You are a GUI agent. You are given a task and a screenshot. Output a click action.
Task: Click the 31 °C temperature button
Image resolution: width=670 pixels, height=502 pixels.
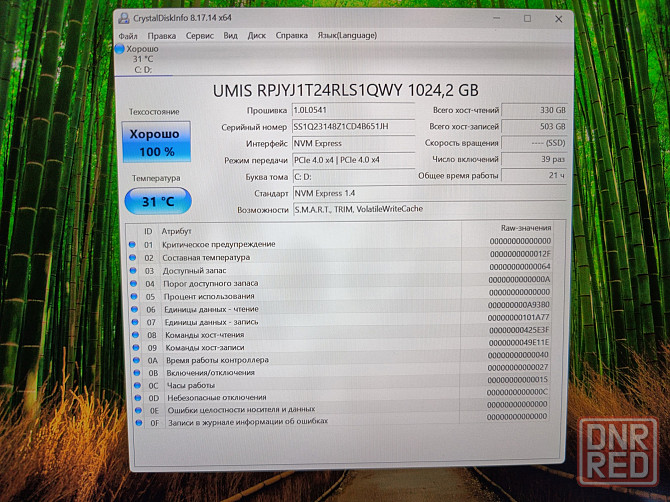coord(158,201)
